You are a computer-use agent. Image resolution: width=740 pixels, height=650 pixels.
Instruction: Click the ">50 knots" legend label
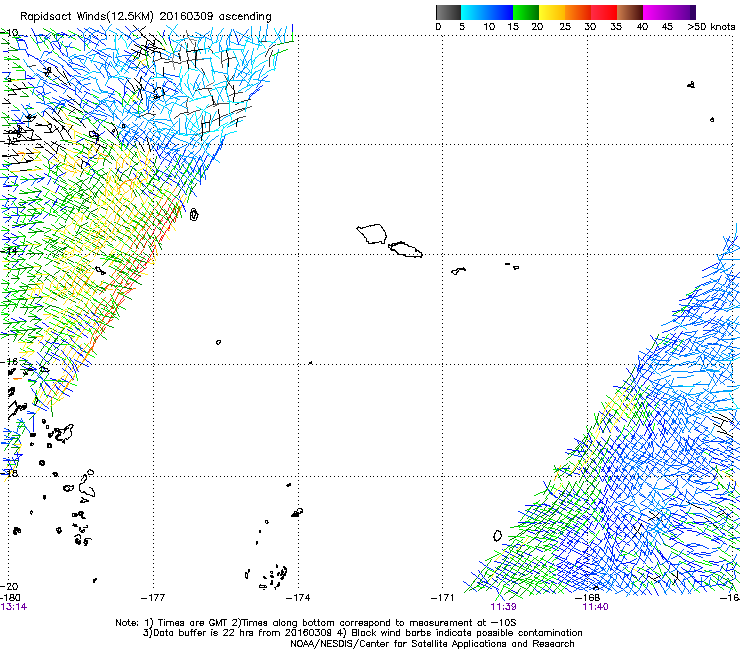(x=712, y=26)
